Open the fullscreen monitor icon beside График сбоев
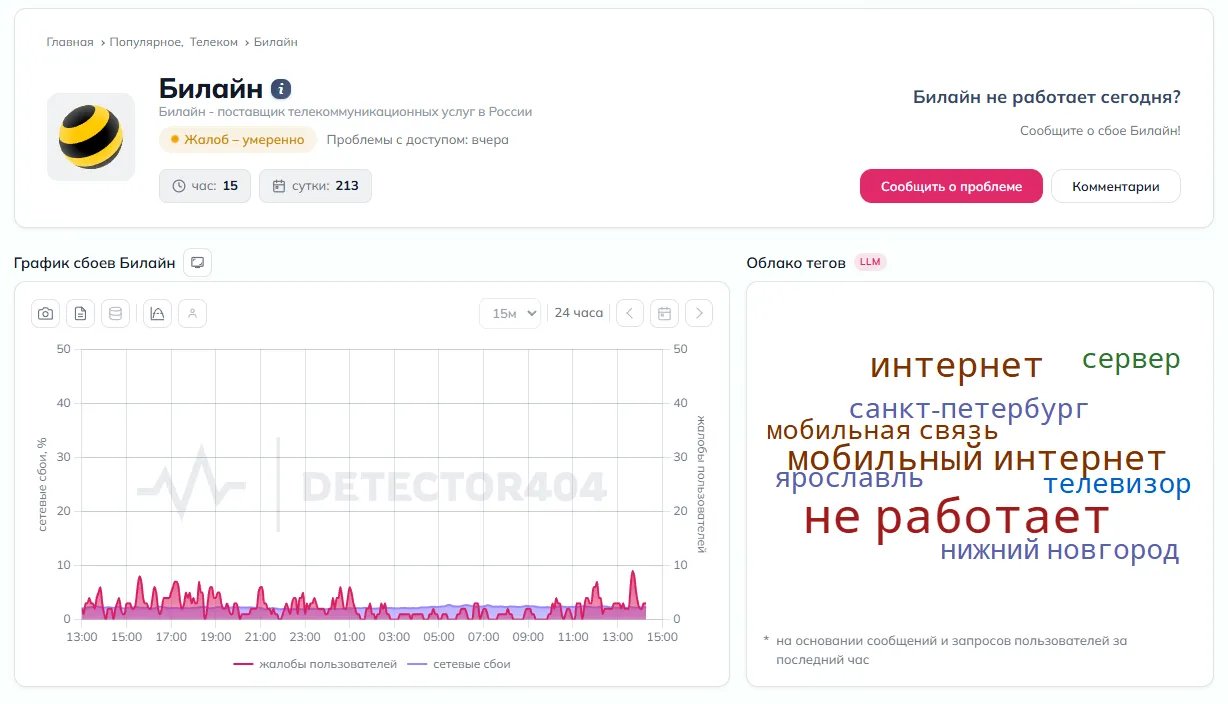The height and width of the screenshot is (704, 1228). pyautogui.click(x=197, y=263)
